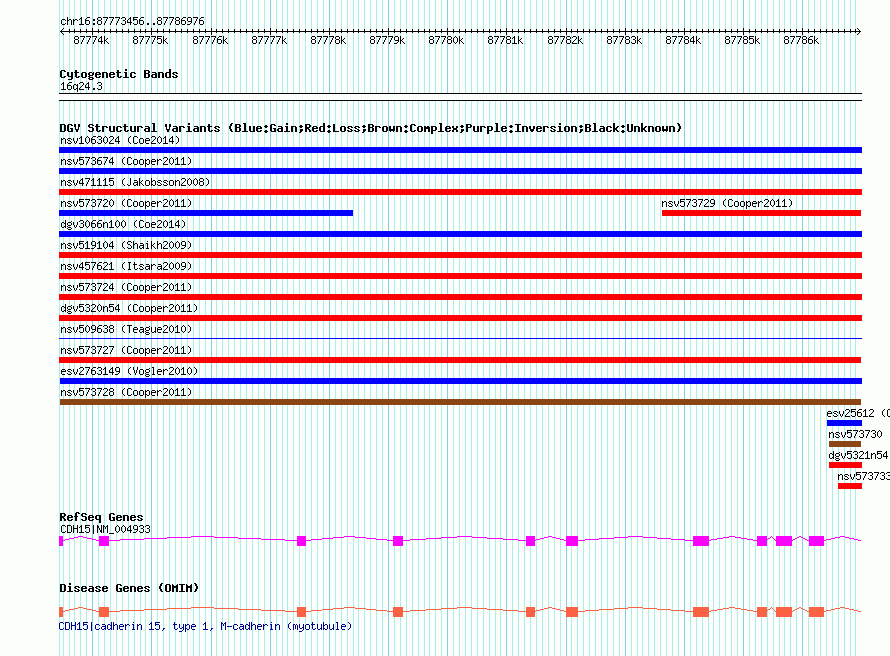Open the esv2763149 (Vogler2010) variant label
Screen dimensions: 890x656
129,371
